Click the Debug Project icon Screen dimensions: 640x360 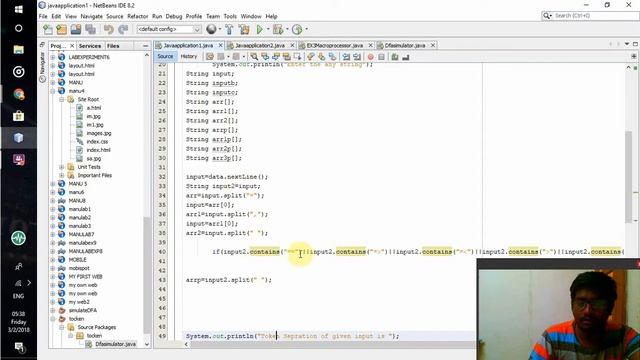tap(278, 29)
